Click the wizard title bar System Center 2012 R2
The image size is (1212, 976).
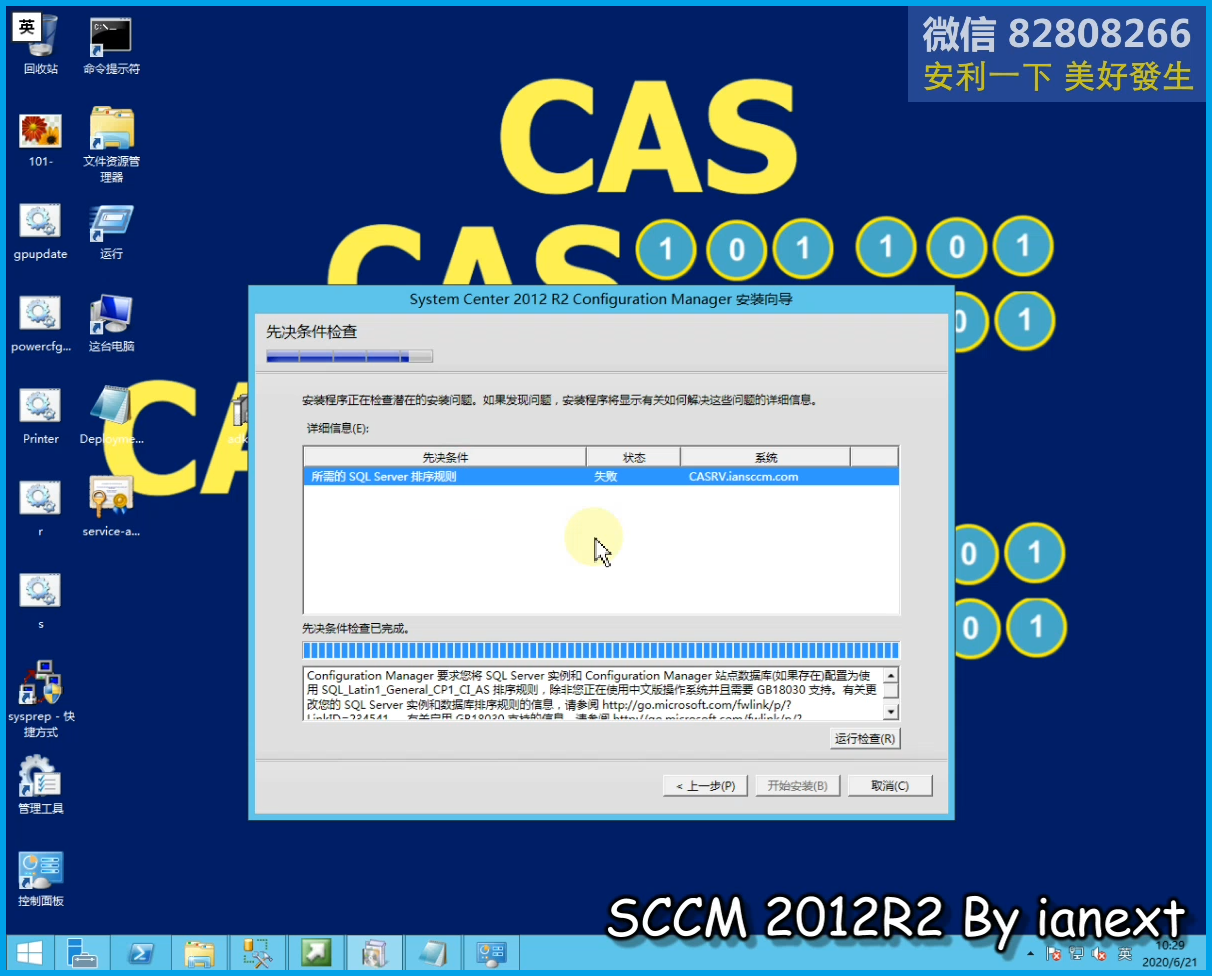tap(601, 299)
